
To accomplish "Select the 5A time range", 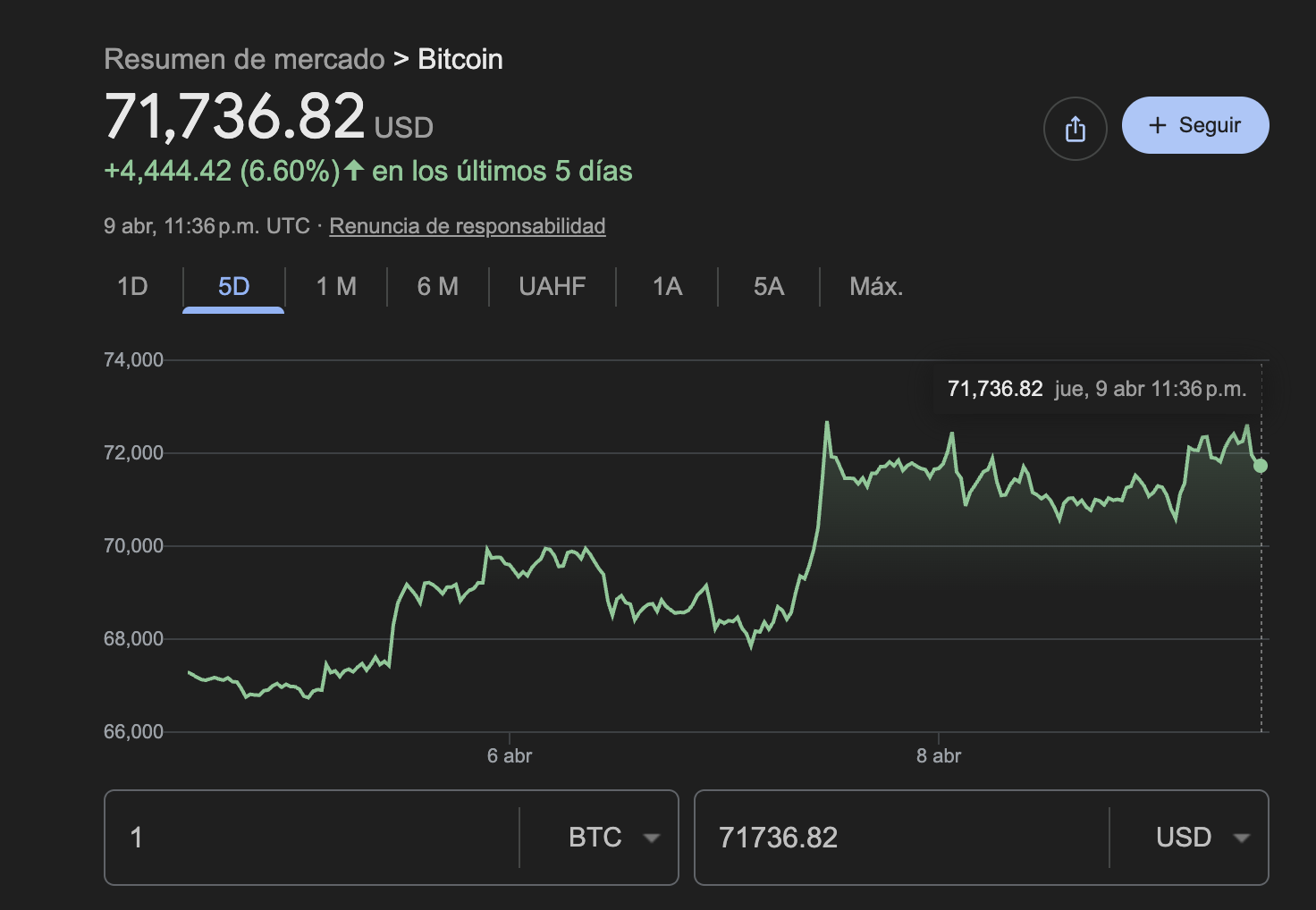I will coord(767,286).
